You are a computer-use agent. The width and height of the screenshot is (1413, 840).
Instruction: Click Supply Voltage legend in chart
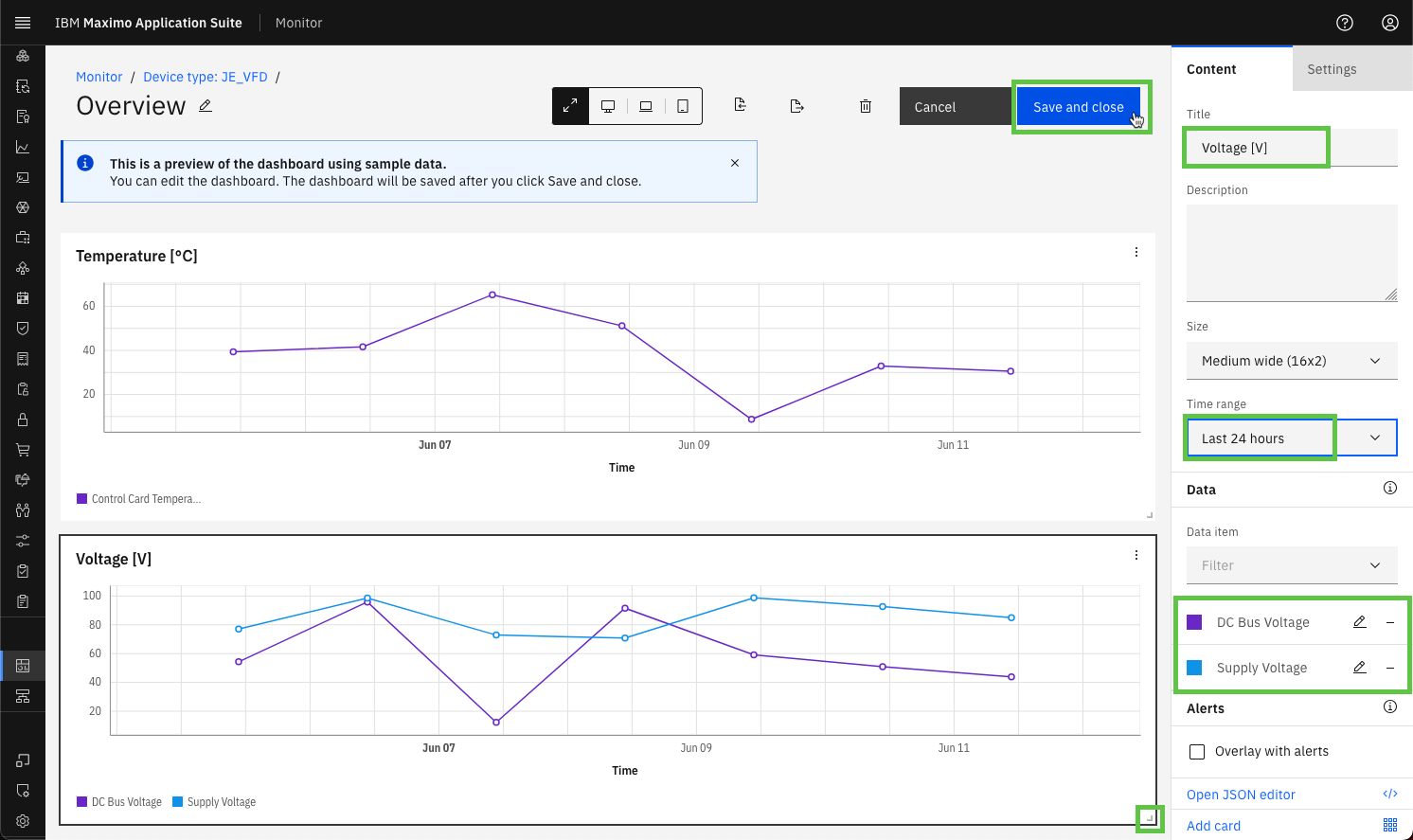point(214,802)
